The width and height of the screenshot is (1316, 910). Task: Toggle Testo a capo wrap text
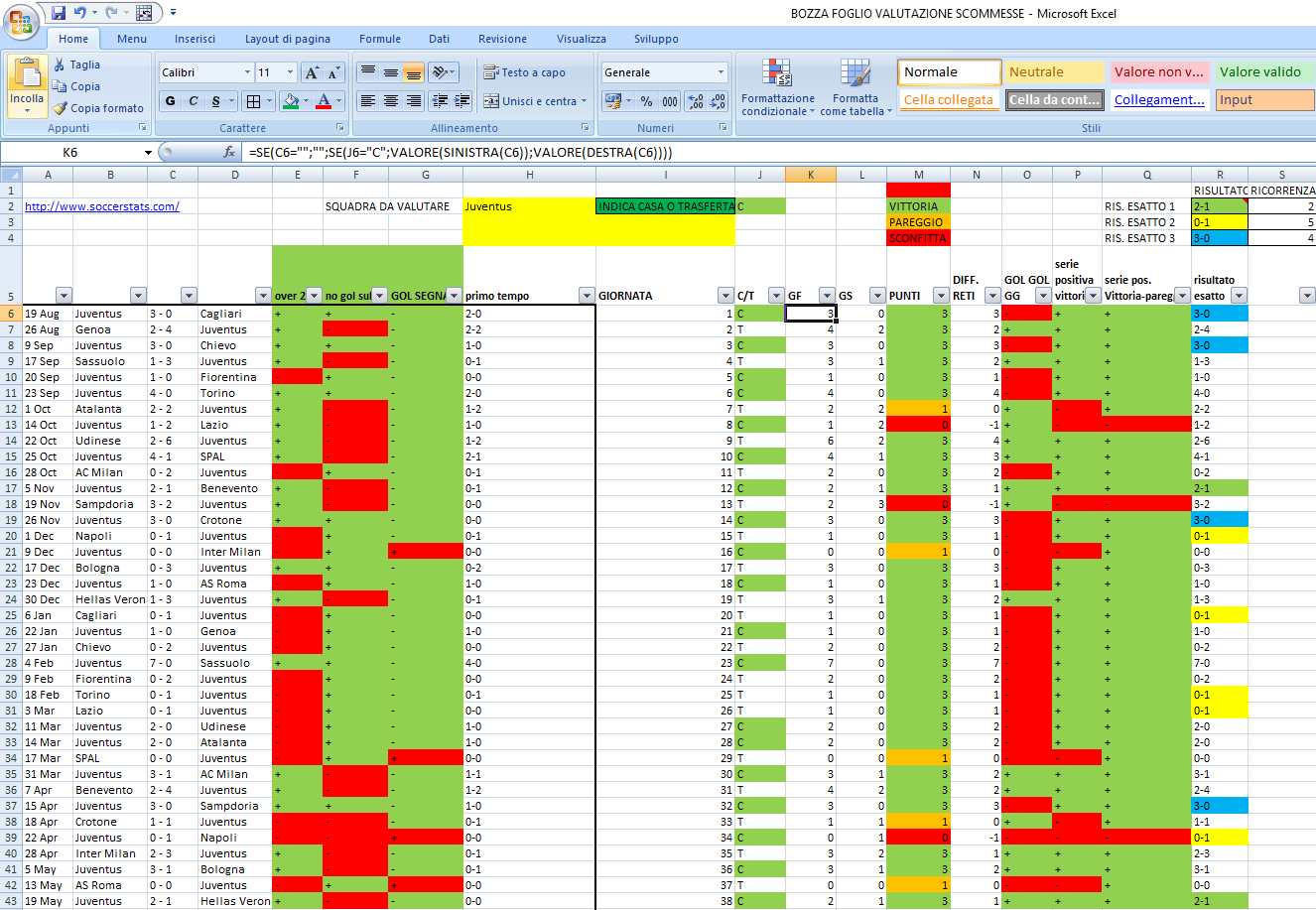pos(525,72)
